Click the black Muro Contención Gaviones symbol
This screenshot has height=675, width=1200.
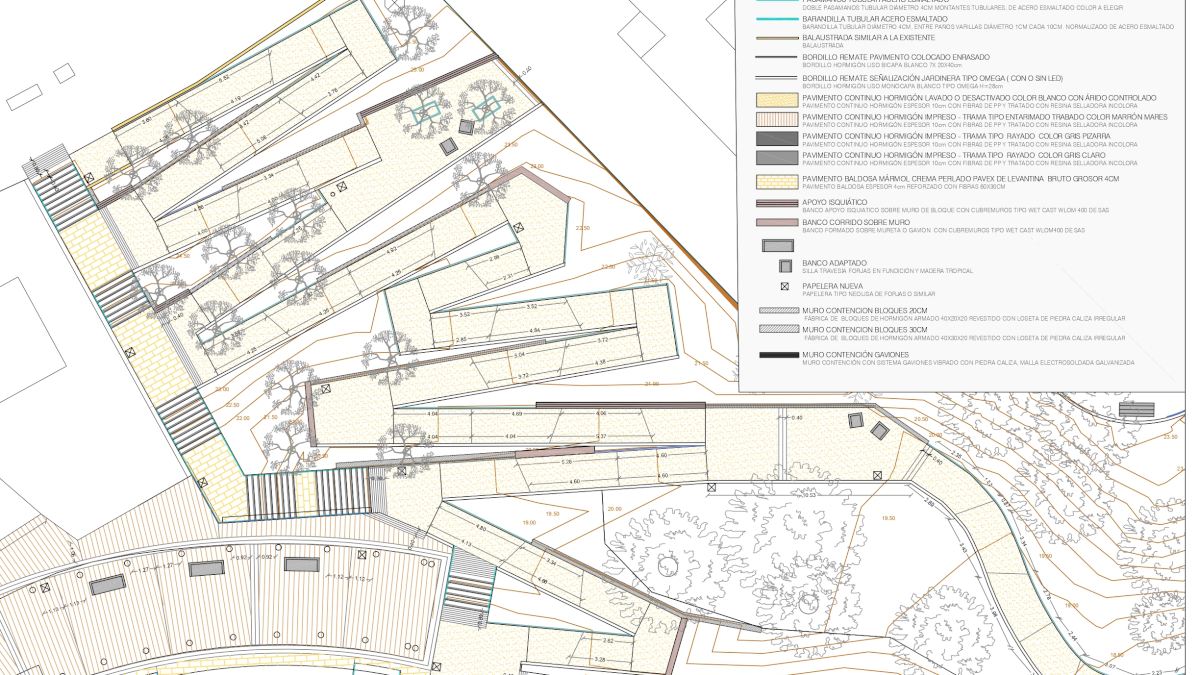point(770,354)
